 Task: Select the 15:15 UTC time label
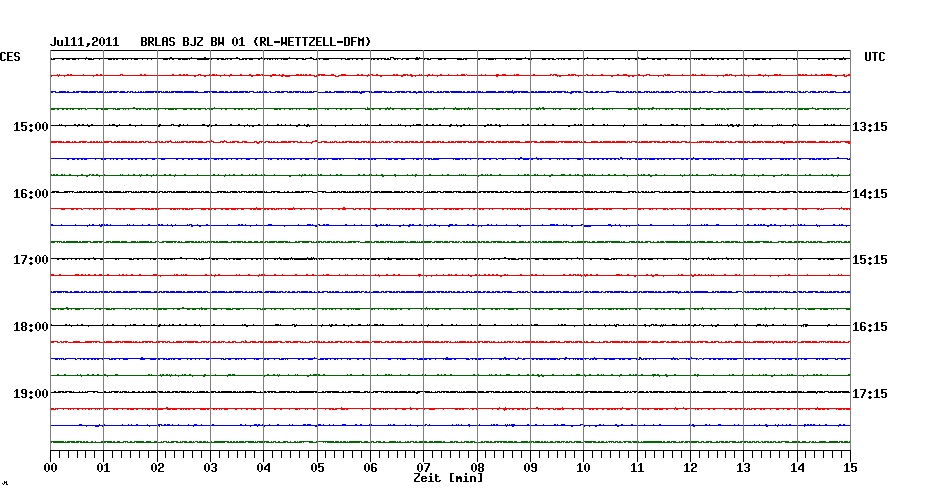(869, 260)
